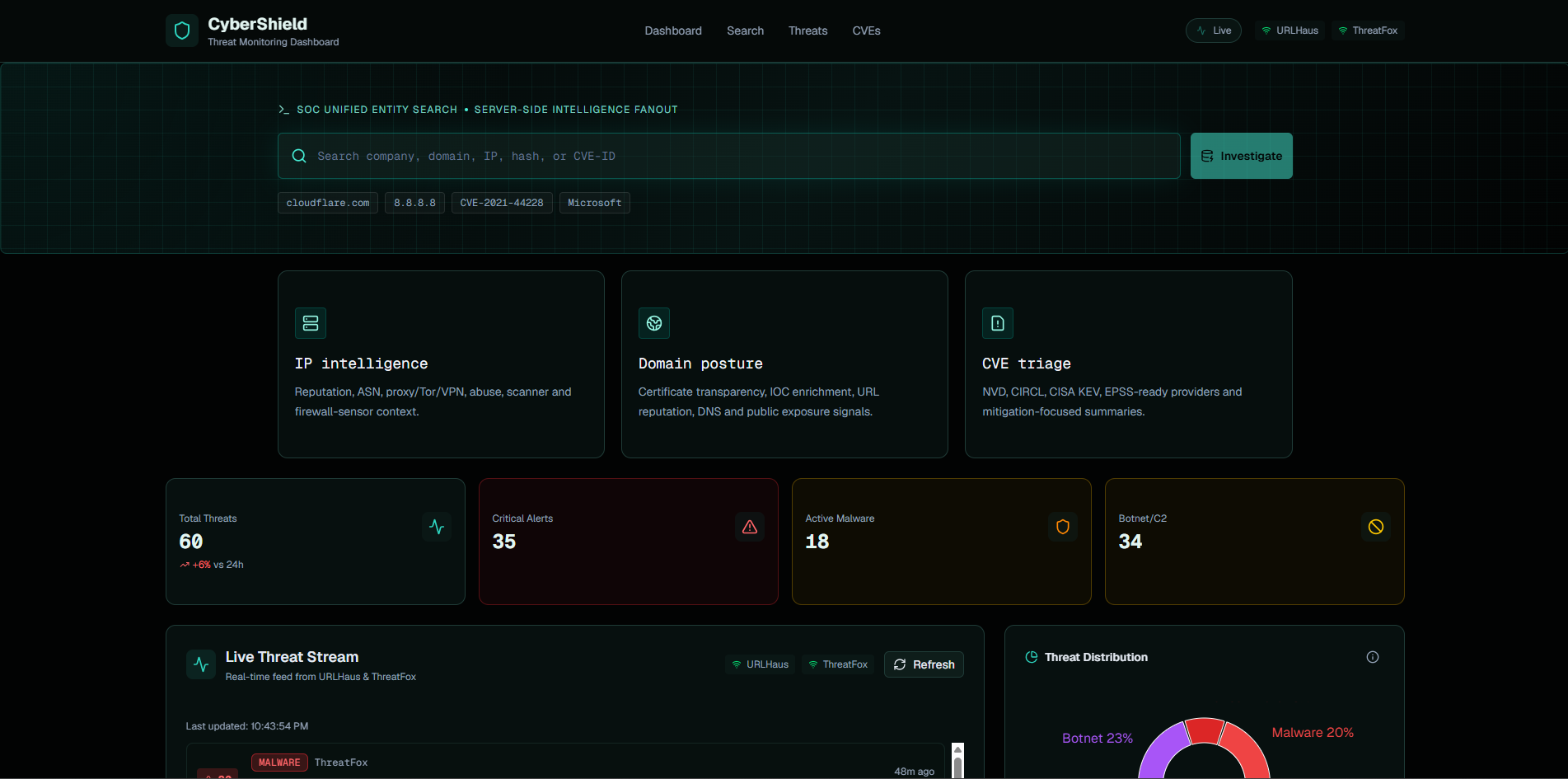Image resolution: width=1568 pixels, height=779 pixels.
Task: Toggle the Live status pill in header
Action: pyautogui.click(x=1214, y=31)
